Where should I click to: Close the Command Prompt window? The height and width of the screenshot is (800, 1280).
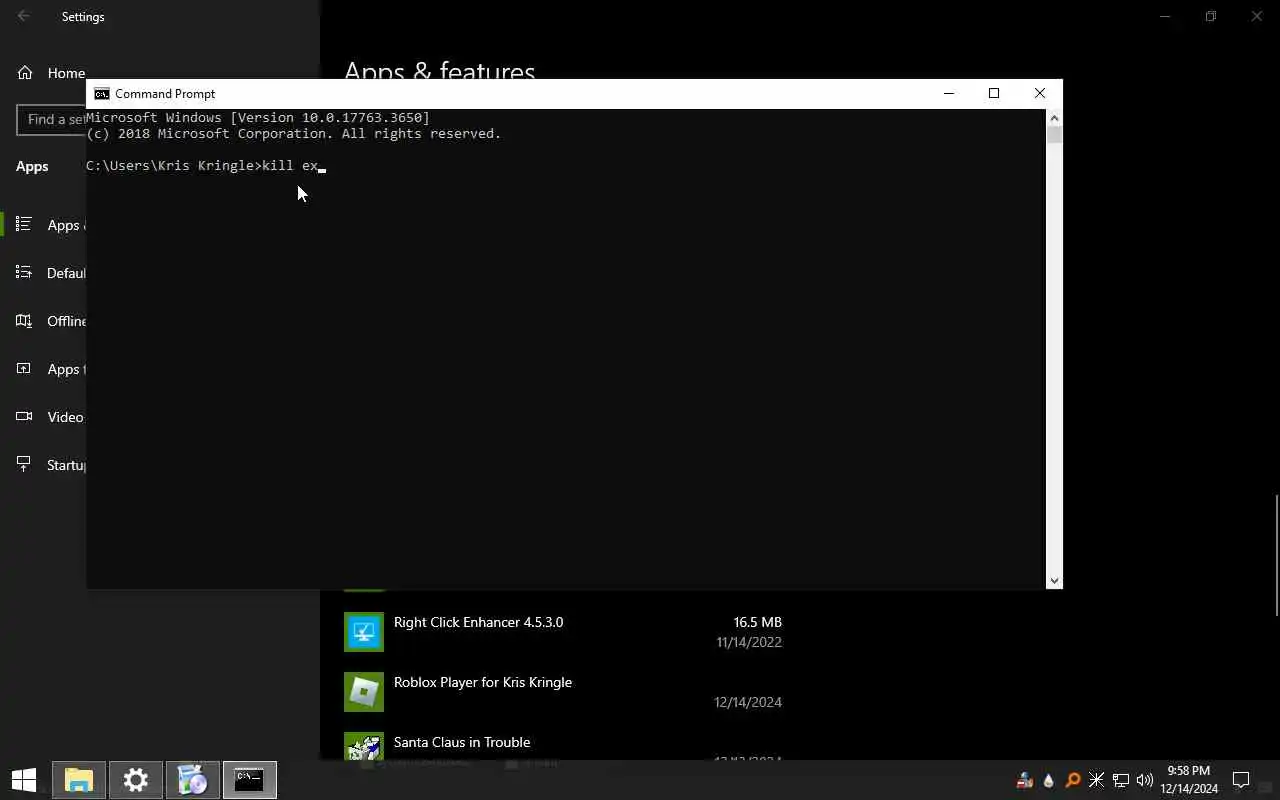click(1040, 93)
